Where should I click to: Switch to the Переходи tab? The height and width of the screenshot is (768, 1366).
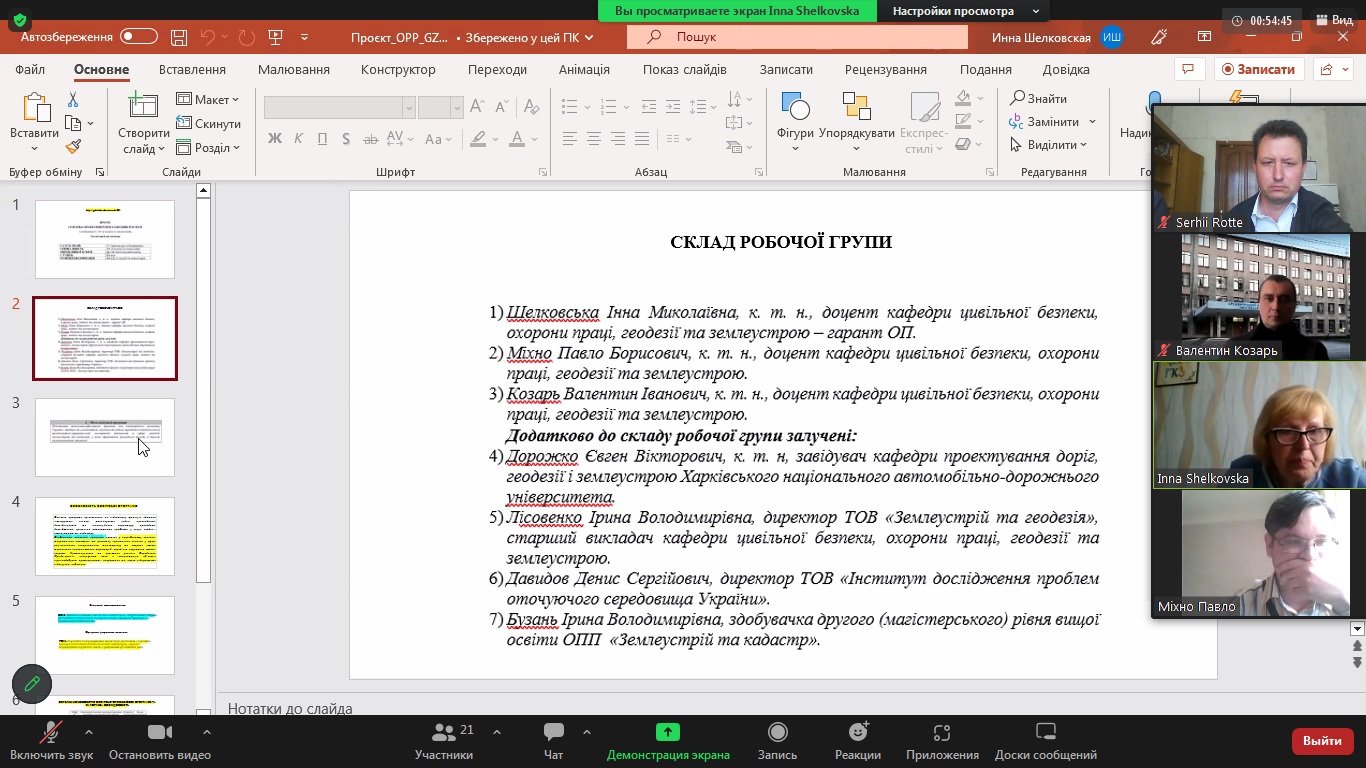(x=497, y=69)
